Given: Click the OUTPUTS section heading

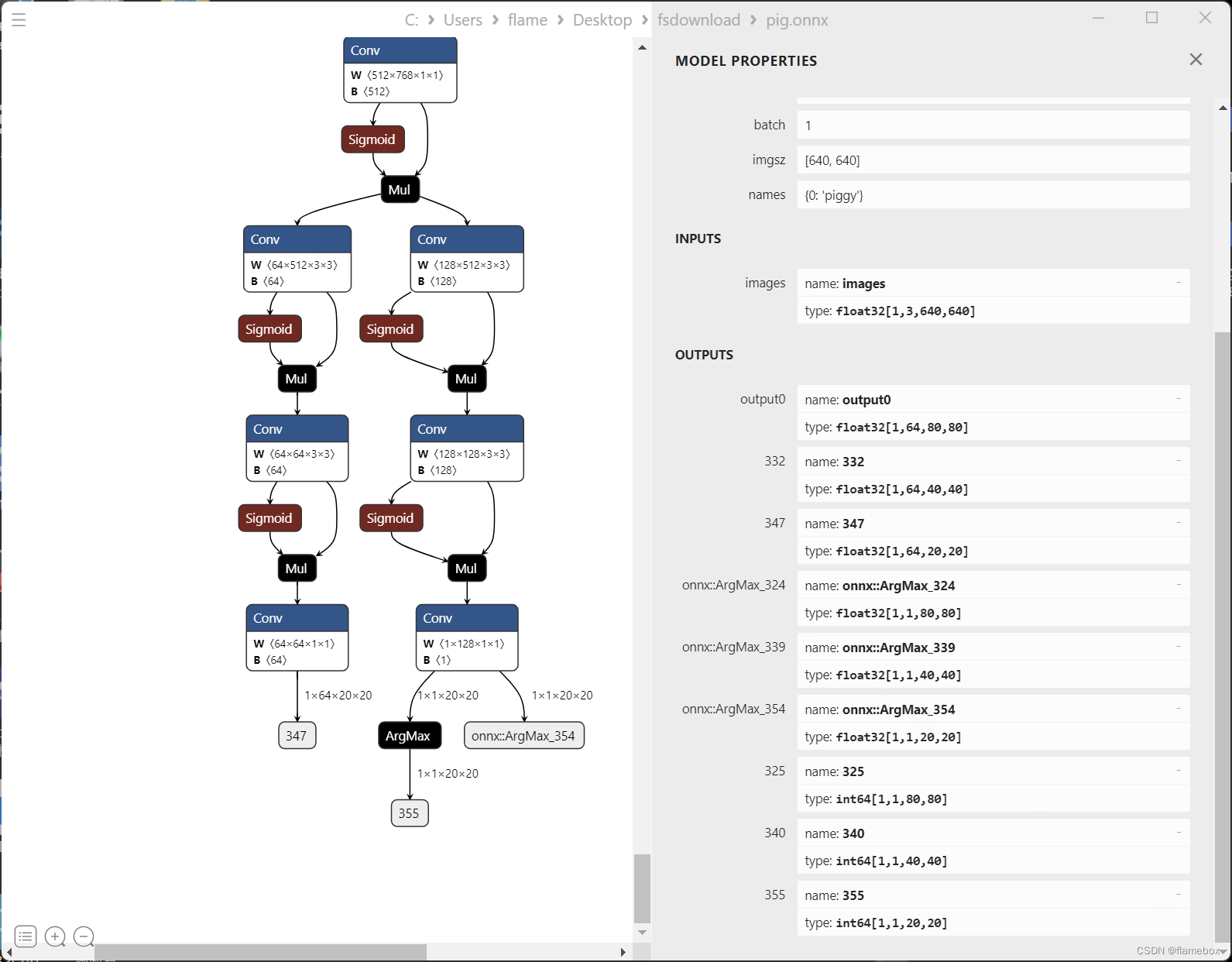Looking at the screenshot, I should pyautogui.click(x=704, y=355).
